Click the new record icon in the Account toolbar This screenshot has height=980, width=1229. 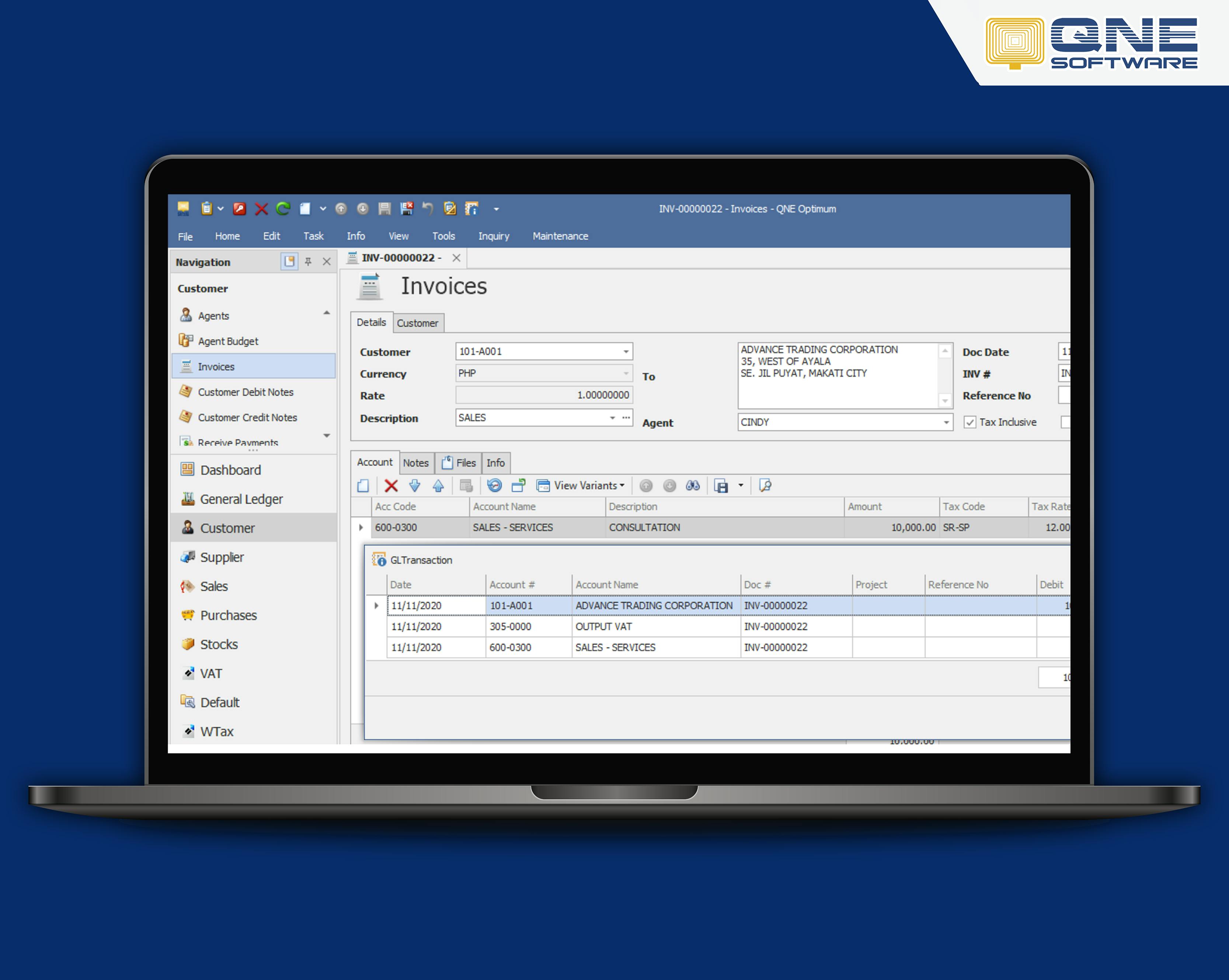click(363, 486)
